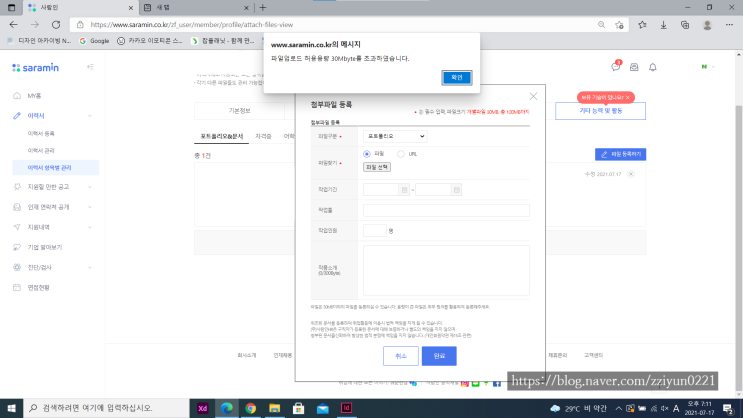Click the 고객센터 footer link
This screenshot has width=743, height=418.
pyautogui.click(x=593, y=355)
